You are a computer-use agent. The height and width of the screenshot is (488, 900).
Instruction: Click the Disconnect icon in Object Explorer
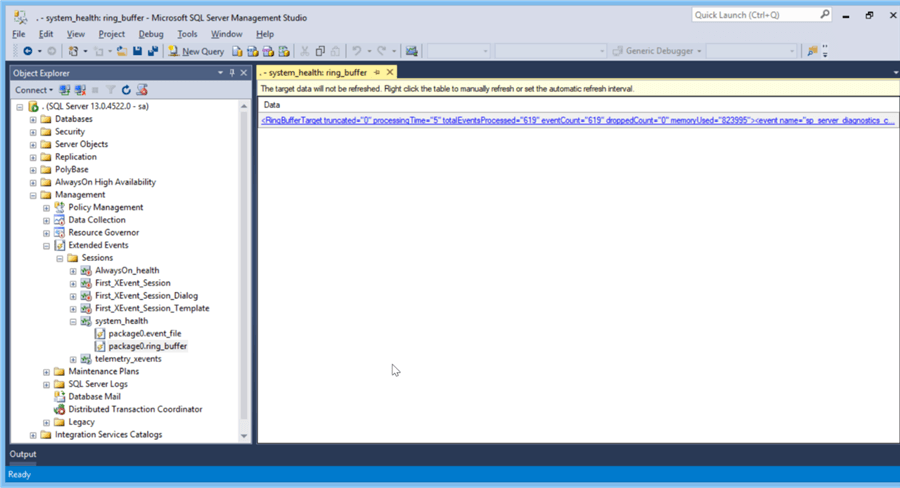click(x=80, y=90)
